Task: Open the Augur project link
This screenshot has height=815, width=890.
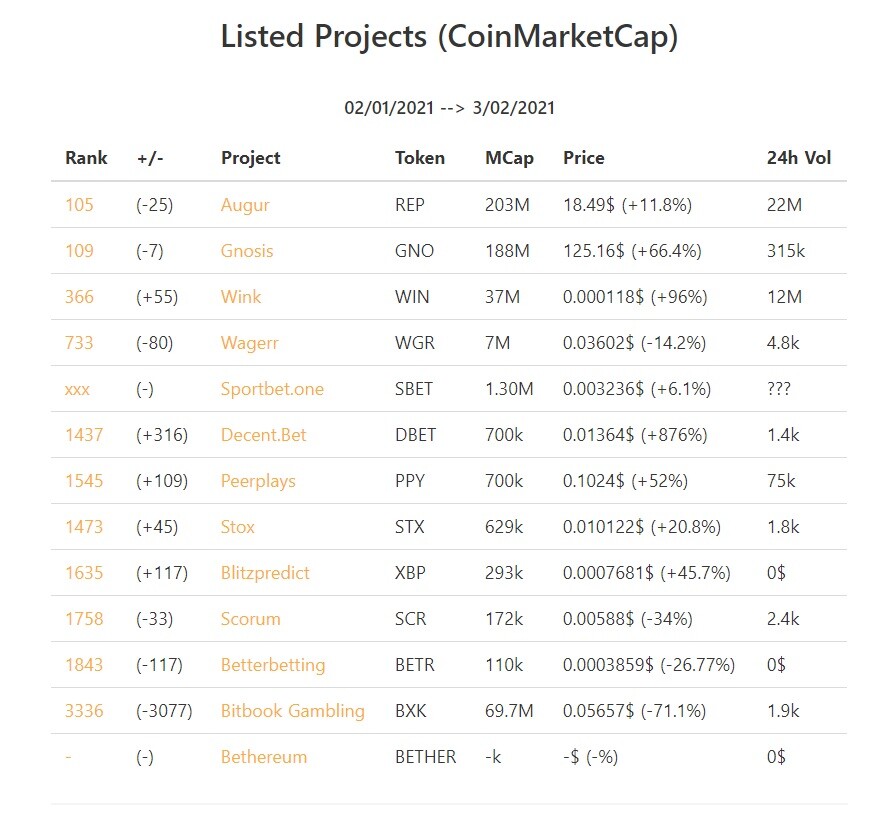Action: coord(245,205)
